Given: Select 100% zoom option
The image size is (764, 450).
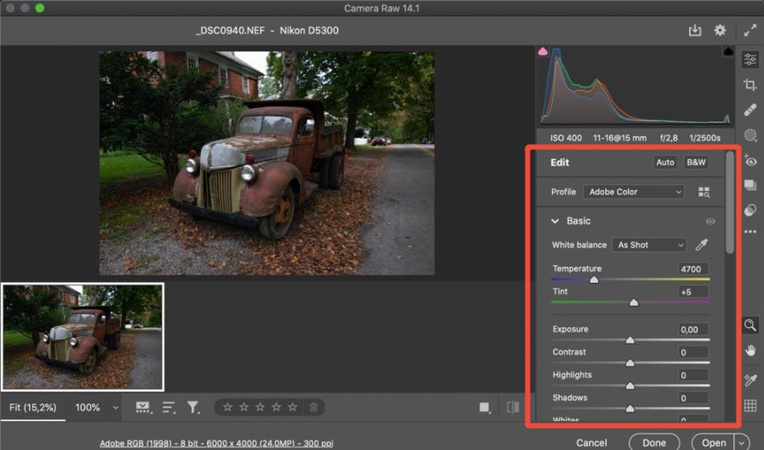Looking at the screenshot, I should 87,407.
